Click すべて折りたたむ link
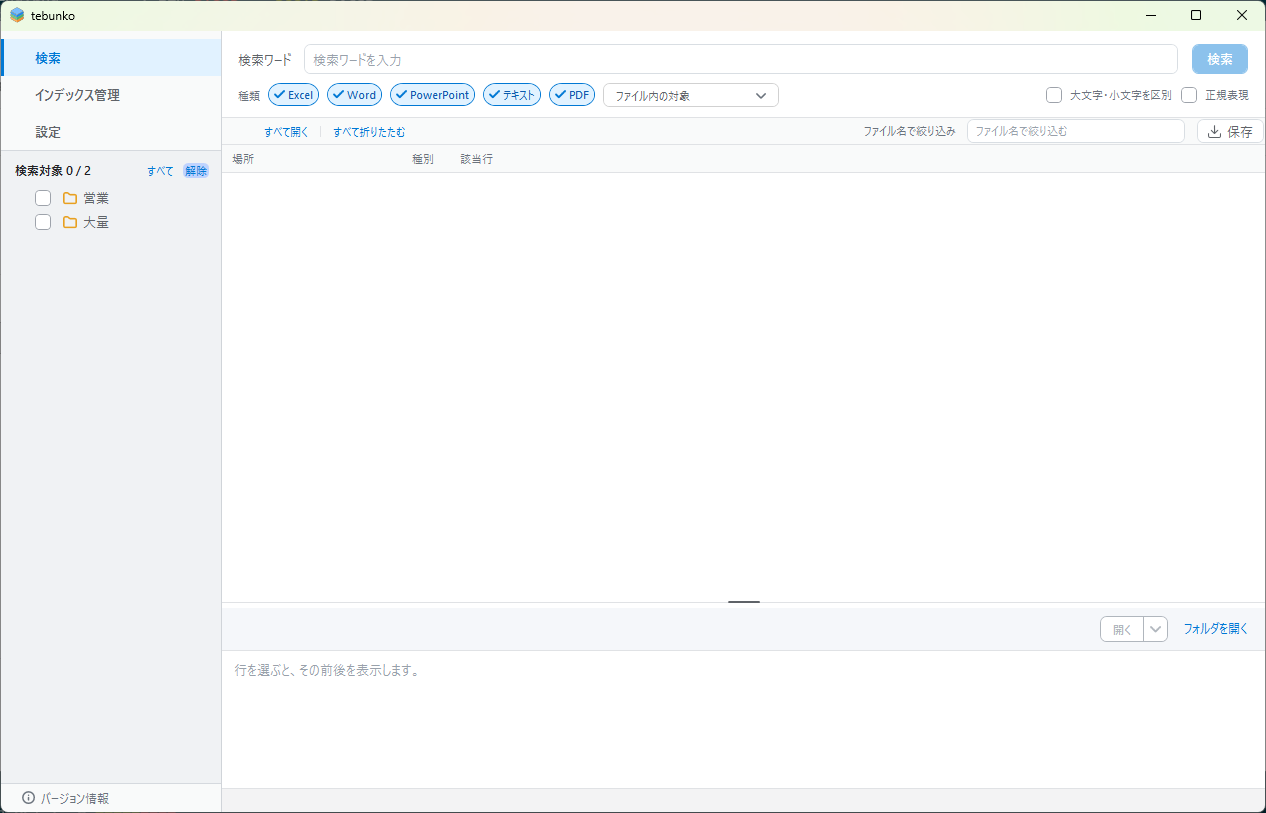 click(369, 132)
